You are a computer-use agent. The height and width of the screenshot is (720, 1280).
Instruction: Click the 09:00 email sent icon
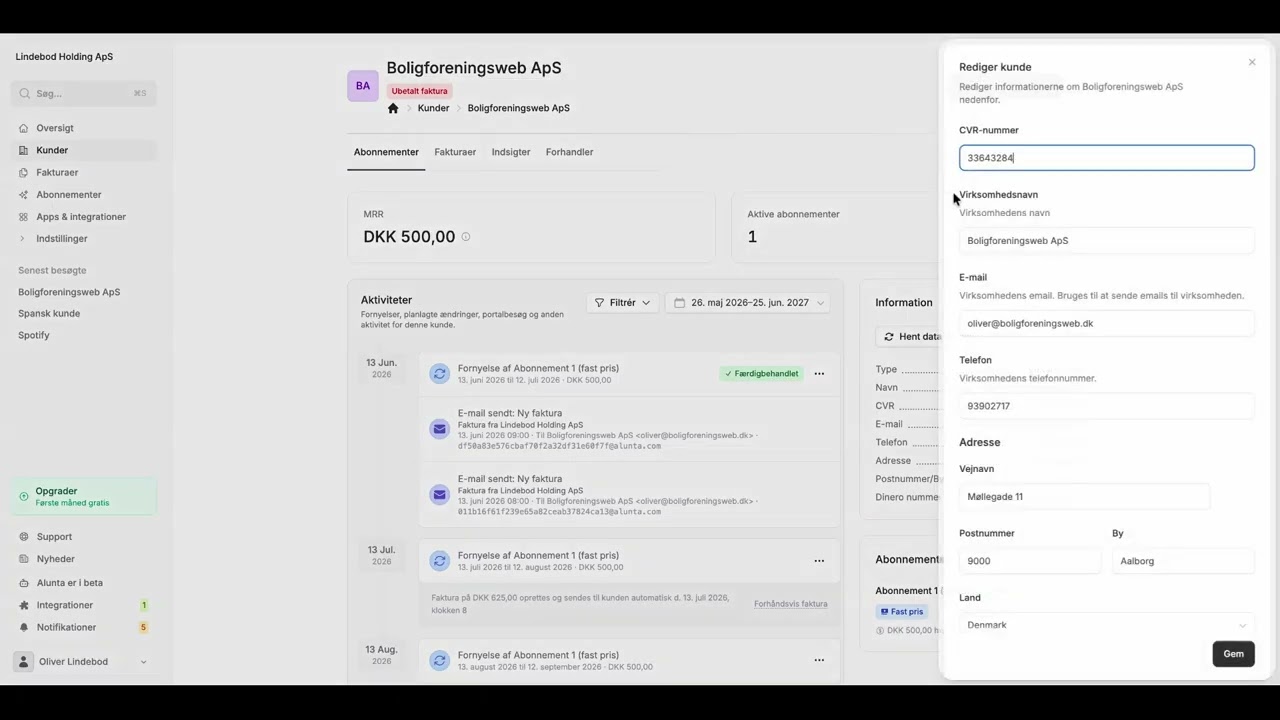[439, 429]
